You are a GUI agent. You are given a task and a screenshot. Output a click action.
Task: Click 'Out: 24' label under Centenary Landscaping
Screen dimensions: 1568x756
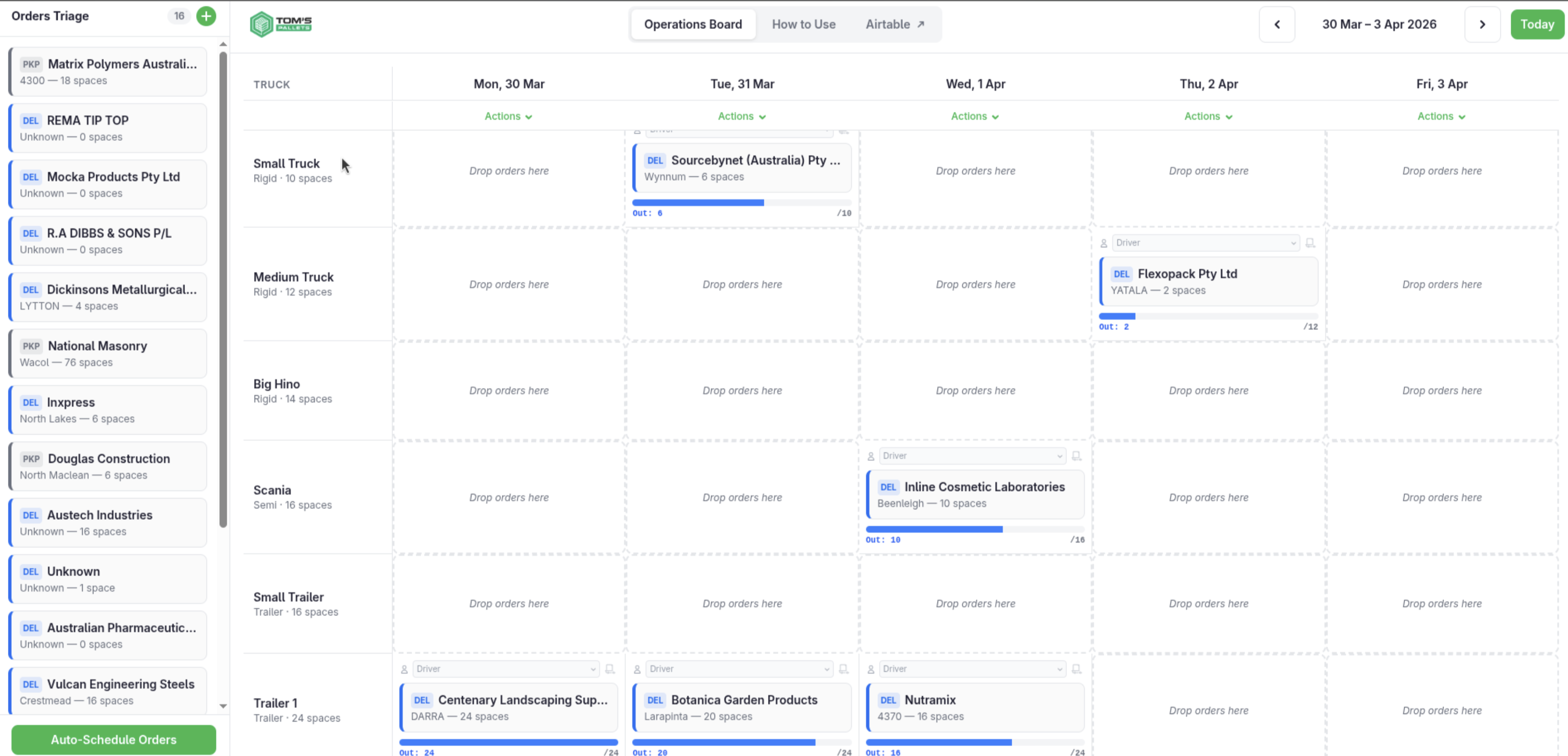[x=417, y=752]
